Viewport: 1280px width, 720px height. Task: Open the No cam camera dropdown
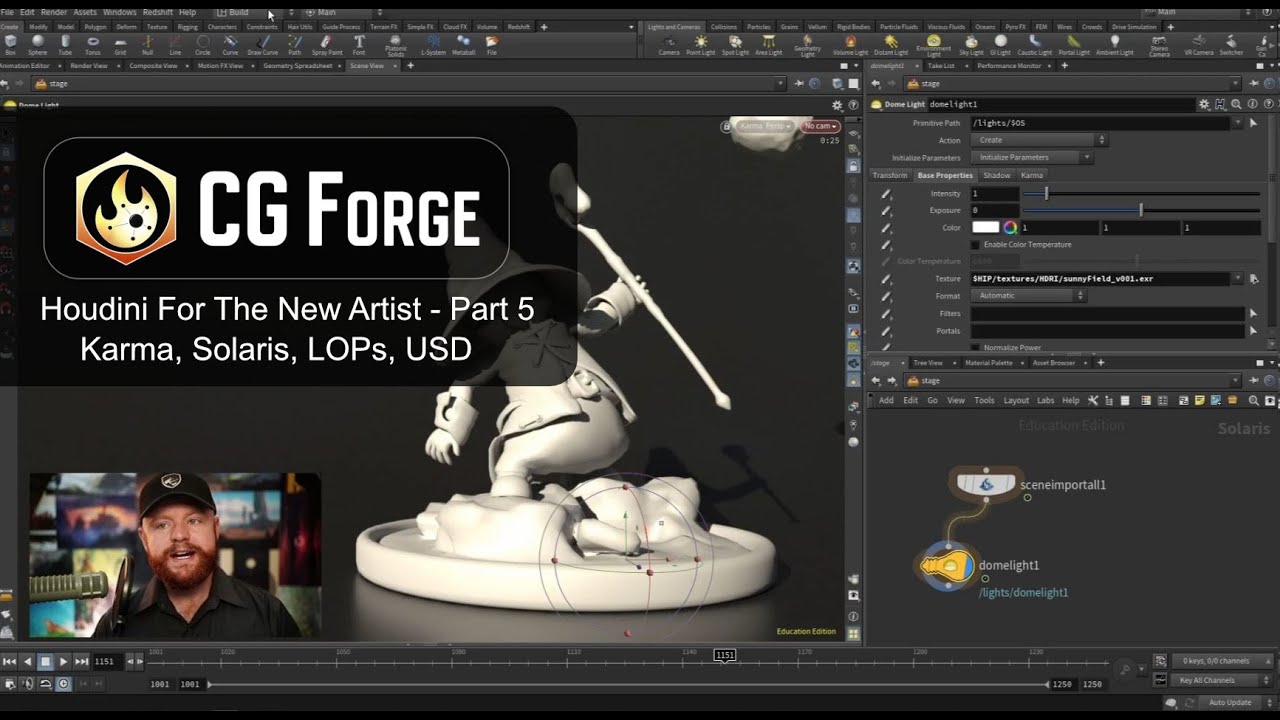820,126
